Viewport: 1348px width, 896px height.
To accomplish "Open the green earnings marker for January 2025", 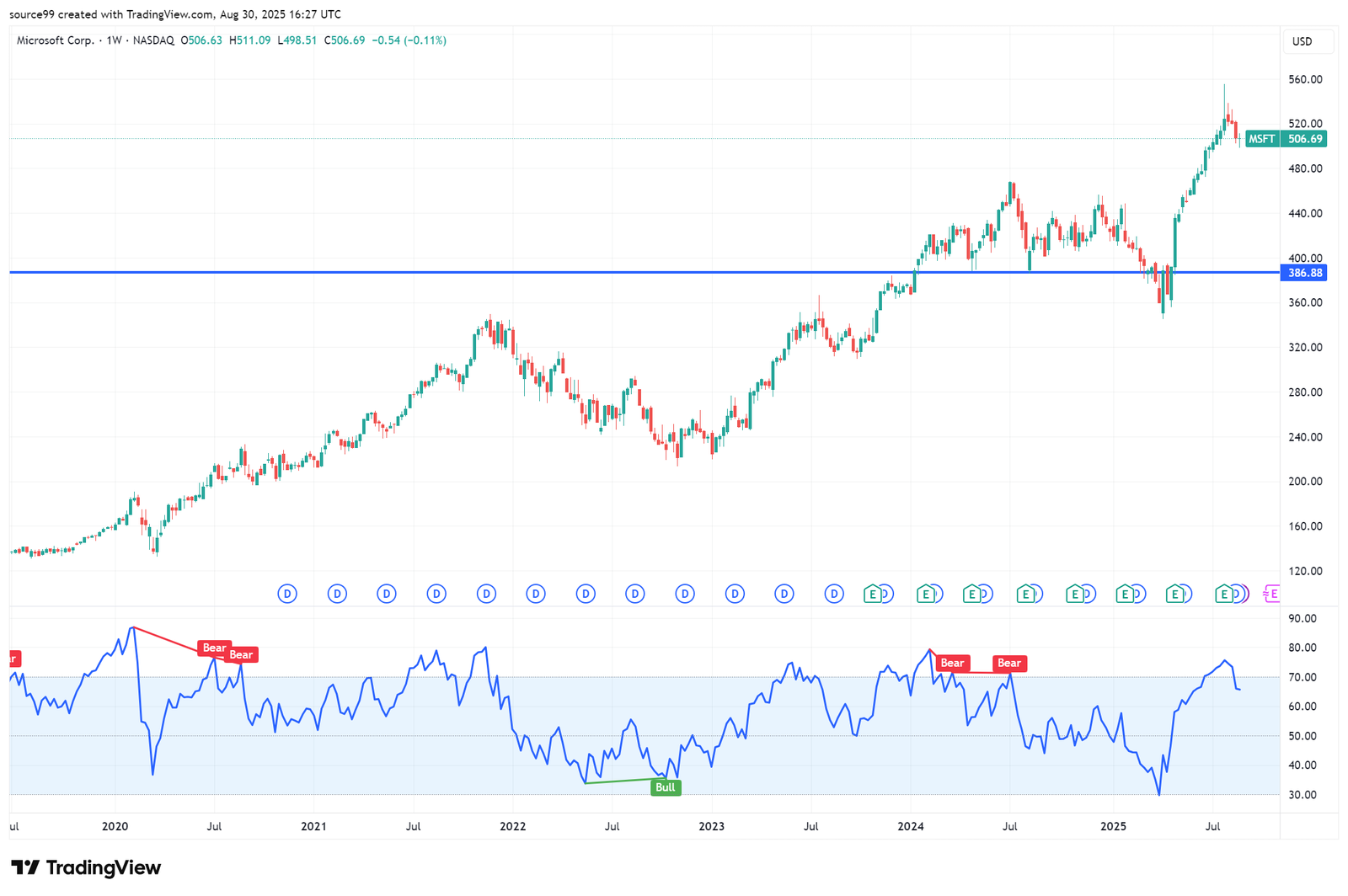I will click(x=1124, y=594).
